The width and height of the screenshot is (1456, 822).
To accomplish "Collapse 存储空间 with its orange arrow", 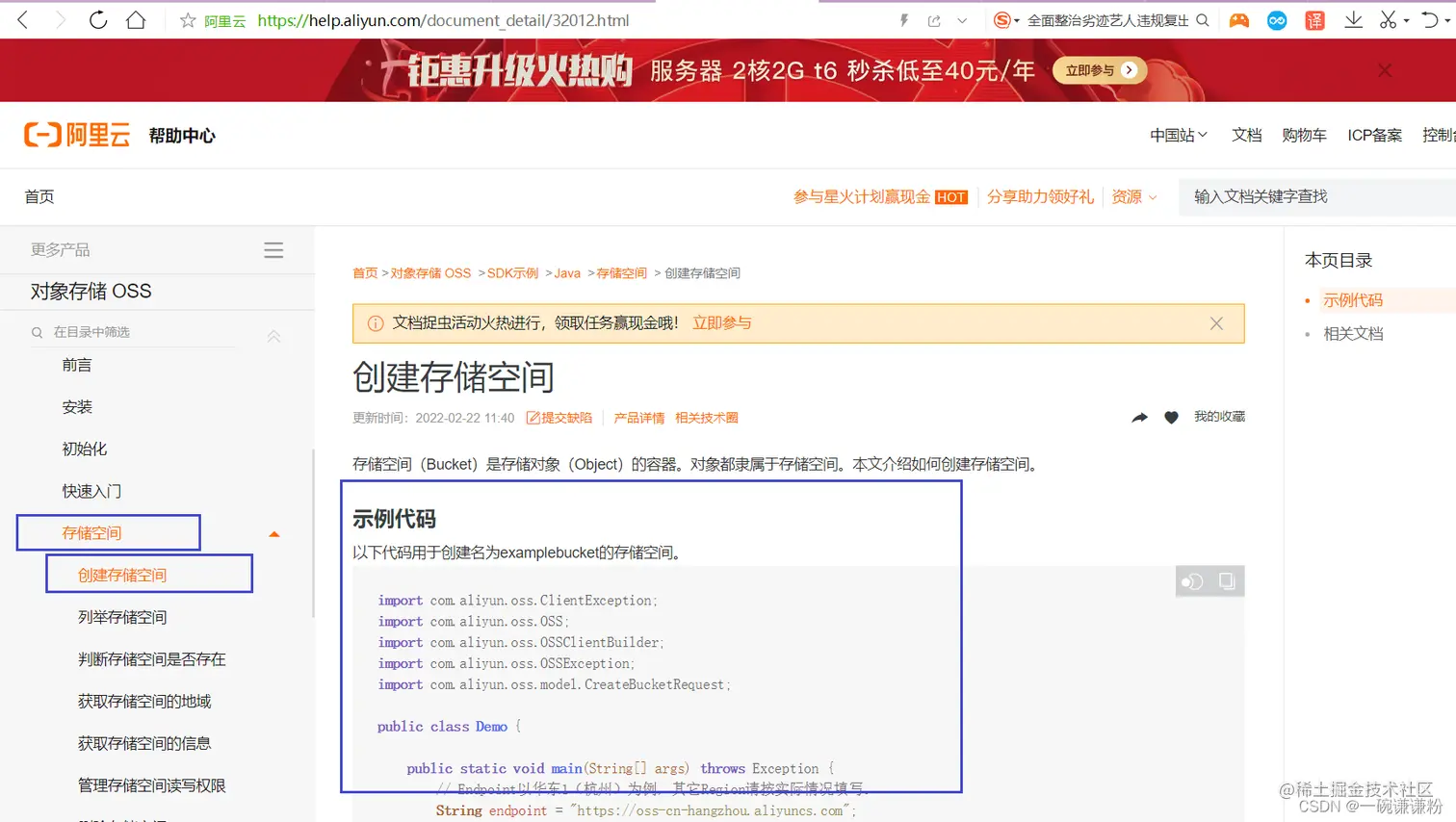I will pos(274,534).
